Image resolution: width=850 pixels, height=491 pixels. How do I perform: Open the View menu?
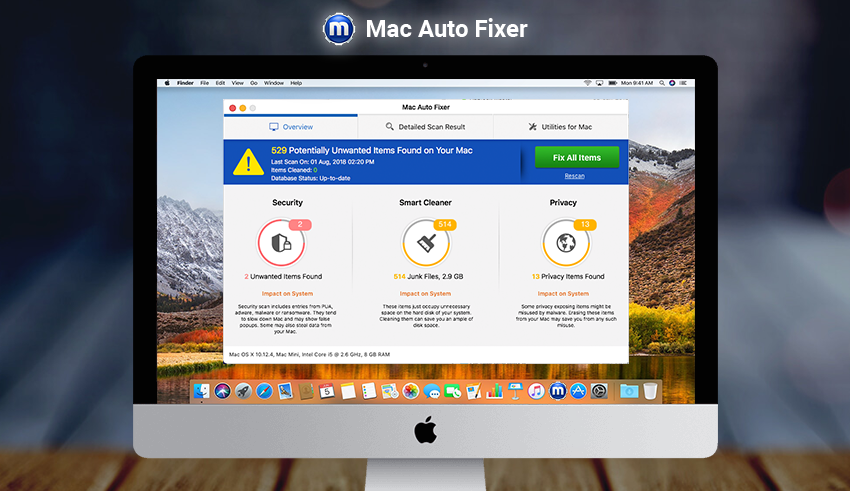[x=237, y=83]
